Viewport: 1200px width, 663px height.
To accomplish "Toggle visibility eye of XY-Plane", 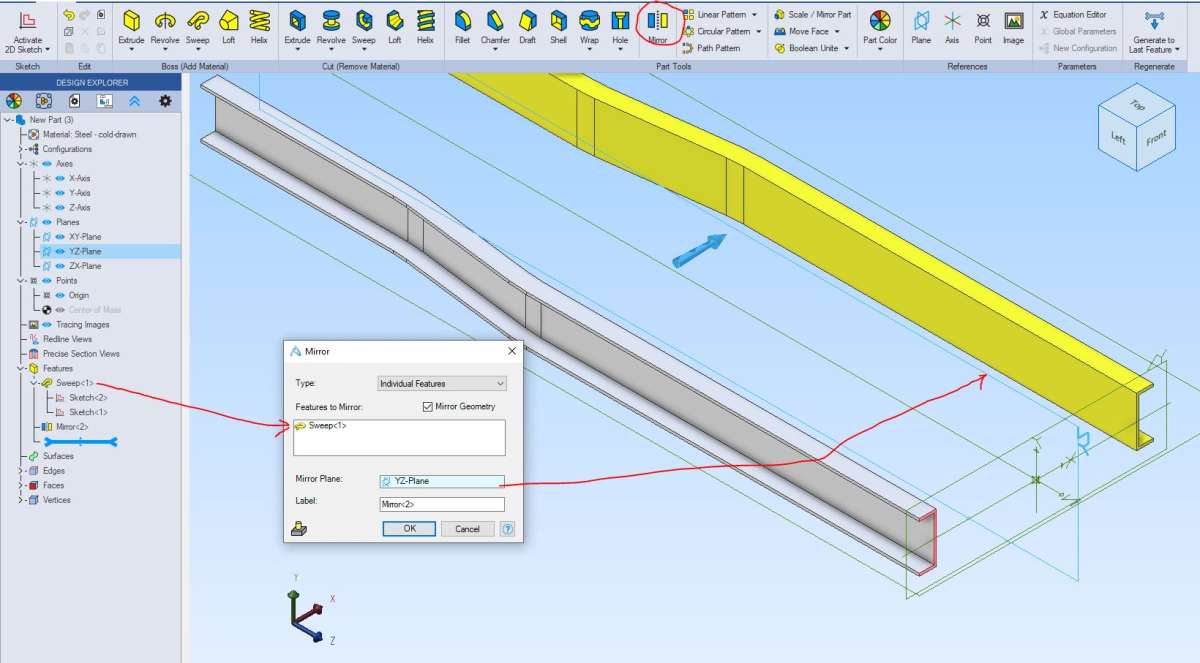I will [59, 237].
